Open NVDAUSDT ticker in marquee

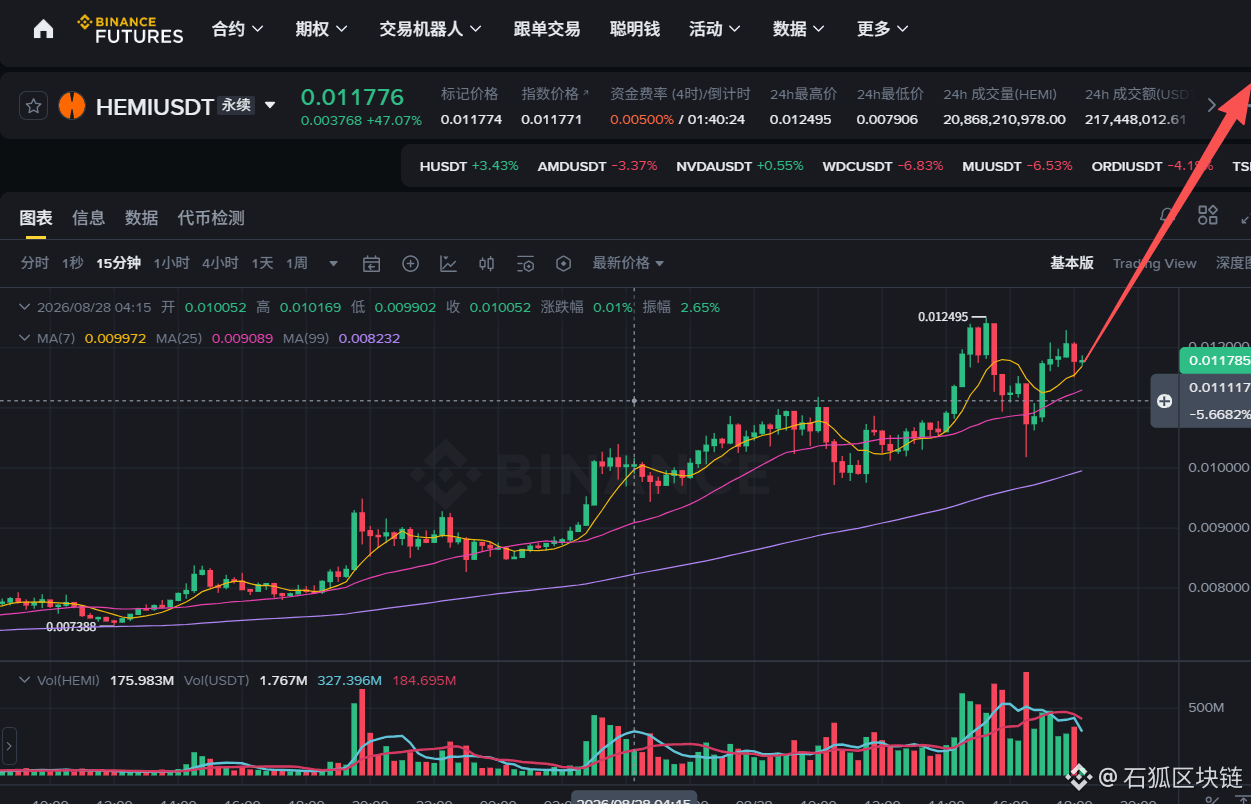pyautogui.click(x=739, y=166)
